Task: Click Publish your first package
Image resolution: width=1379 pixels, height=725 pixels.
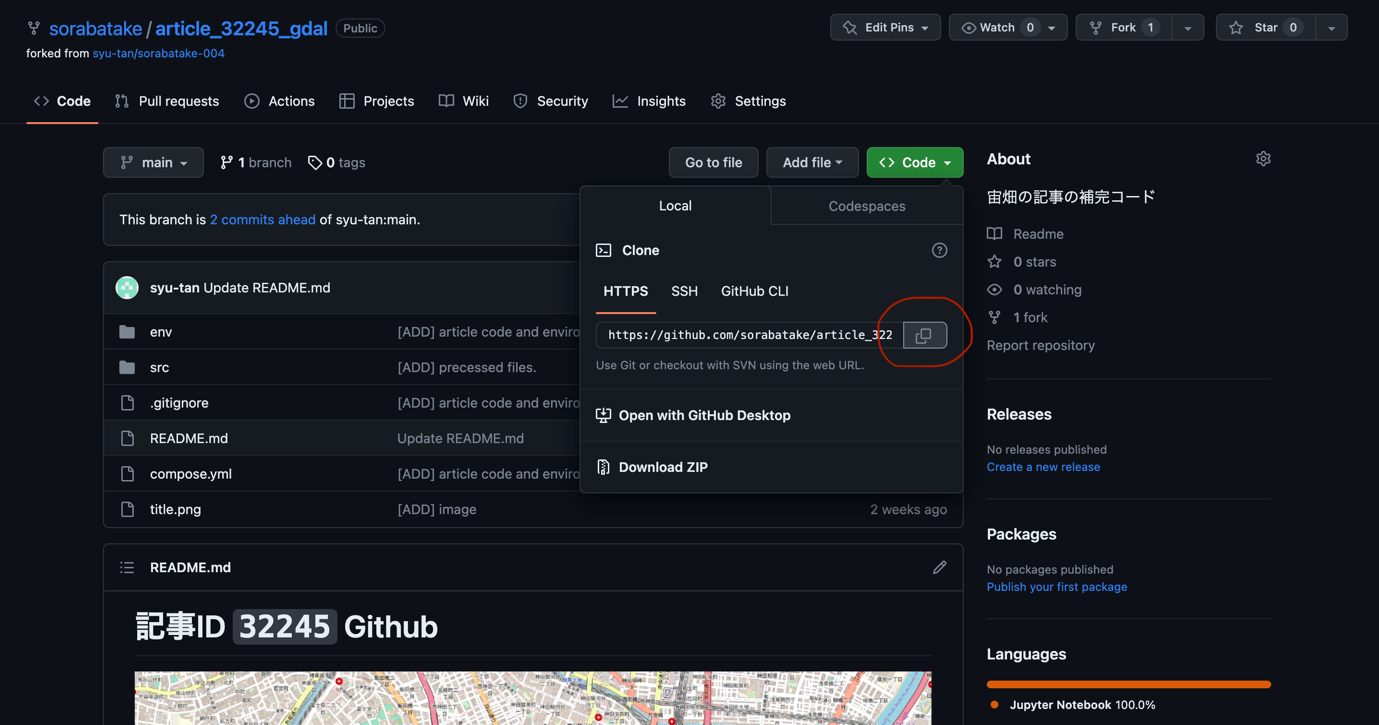Action: [1057, 587]
